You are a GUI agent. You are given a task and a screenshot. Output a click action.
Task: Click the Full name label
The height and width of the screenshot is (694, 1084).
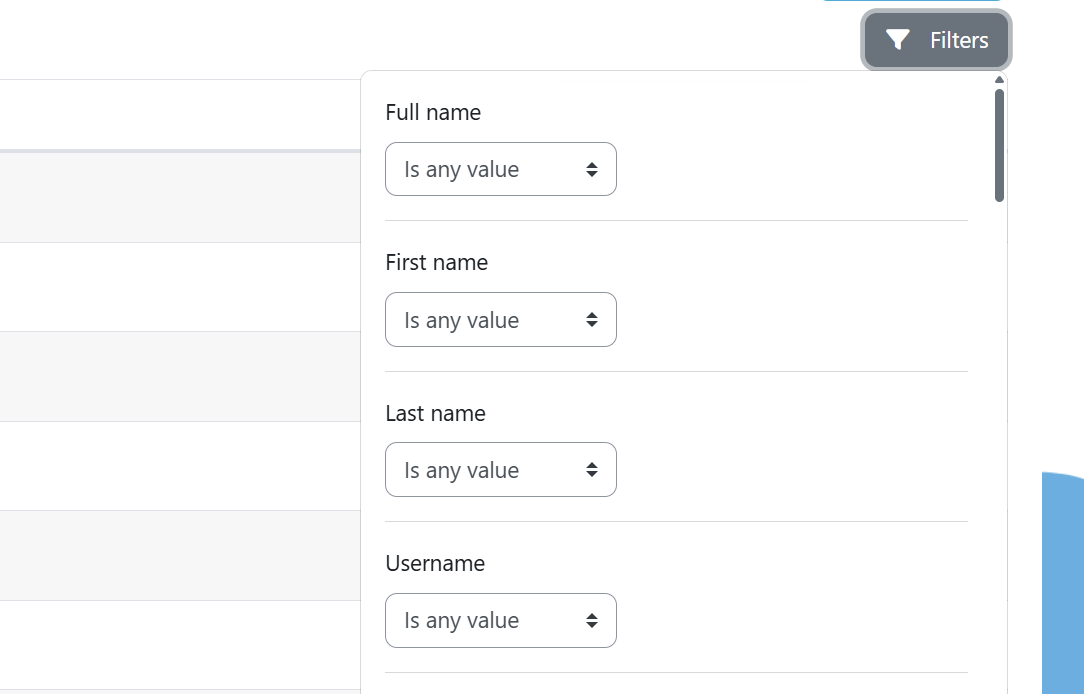coord(433,113)
